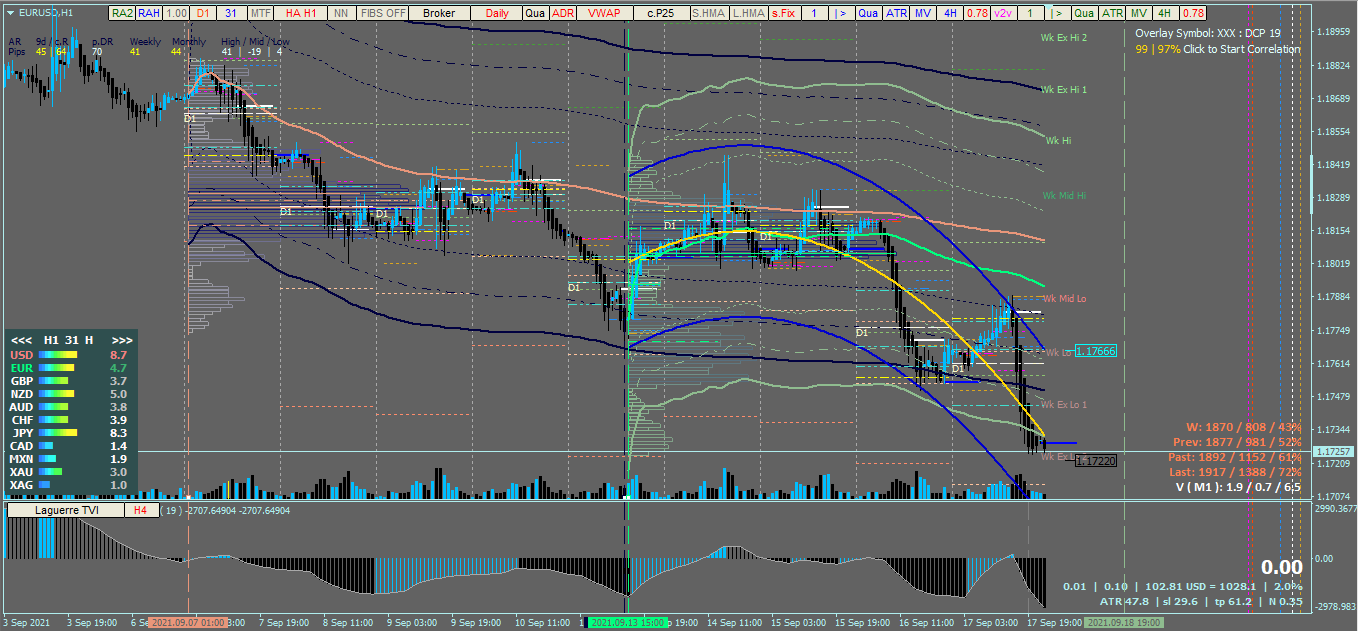Screen dimensions: 1359x631
Task: Click the blue |> arrow button
Action: [x=842, y=13]
